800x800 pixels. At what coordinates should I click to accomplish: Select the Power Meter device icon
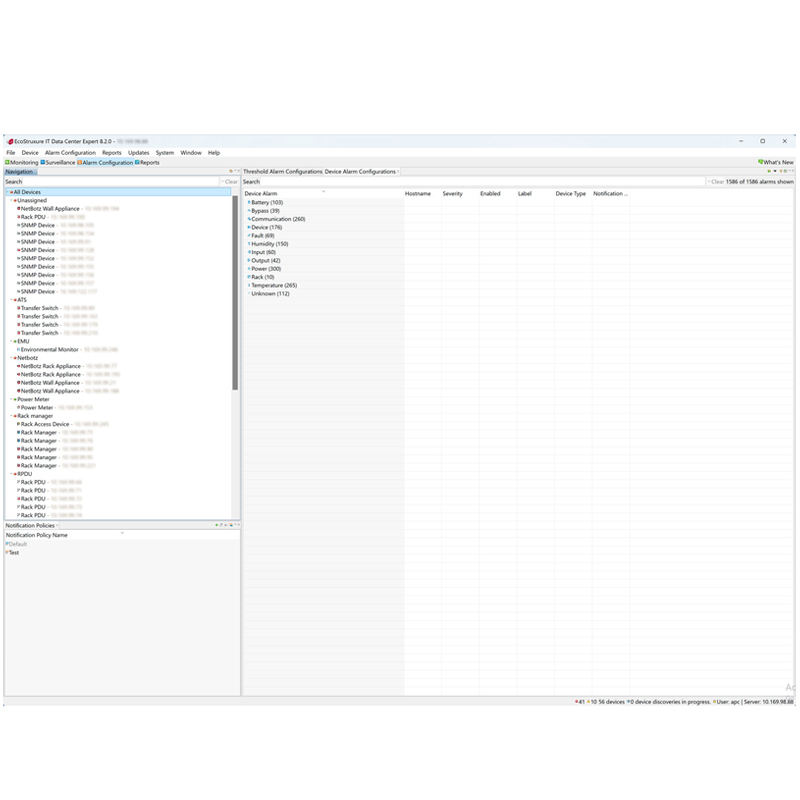tap(18, 408)
